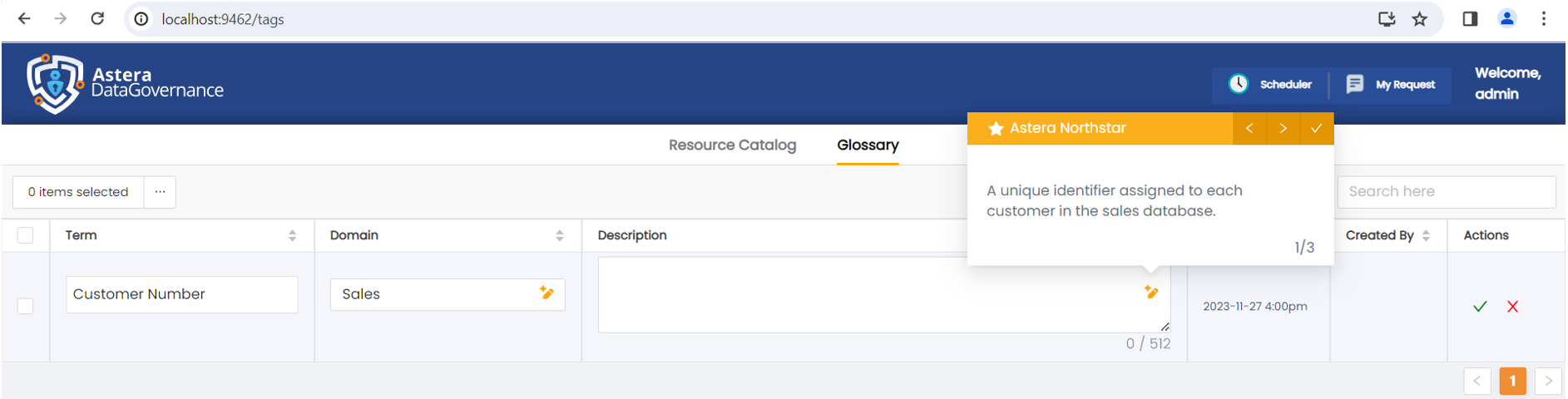
Task: Sort by the Term column
Action: 292,236
